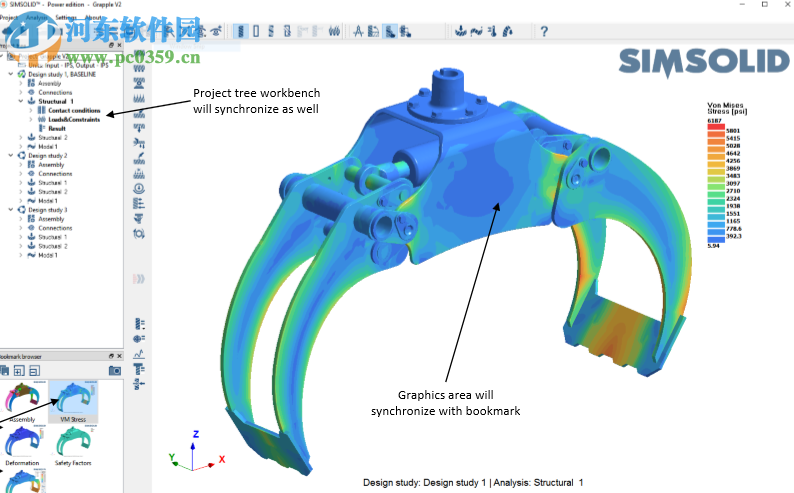Viewport: 794px width, 493px height.
Task: Click the XYZ axis triad in graphics area
Action: coord(195,450)
